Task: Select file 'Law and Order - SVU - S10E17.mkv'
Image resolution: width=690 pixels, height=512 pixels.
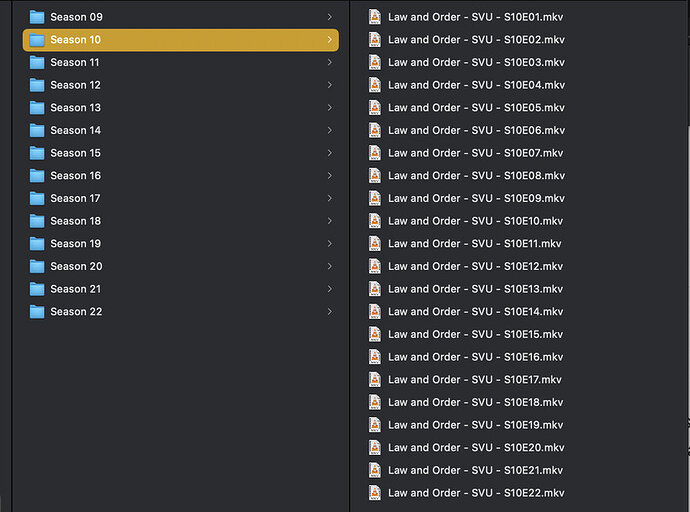Action: click(474, 380)
